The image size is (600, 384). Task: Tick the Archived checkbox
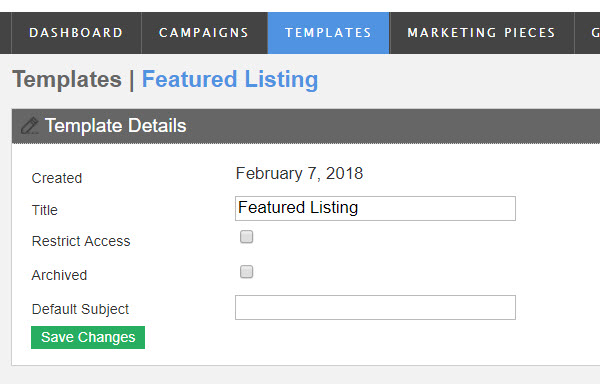tap(246, 272)
